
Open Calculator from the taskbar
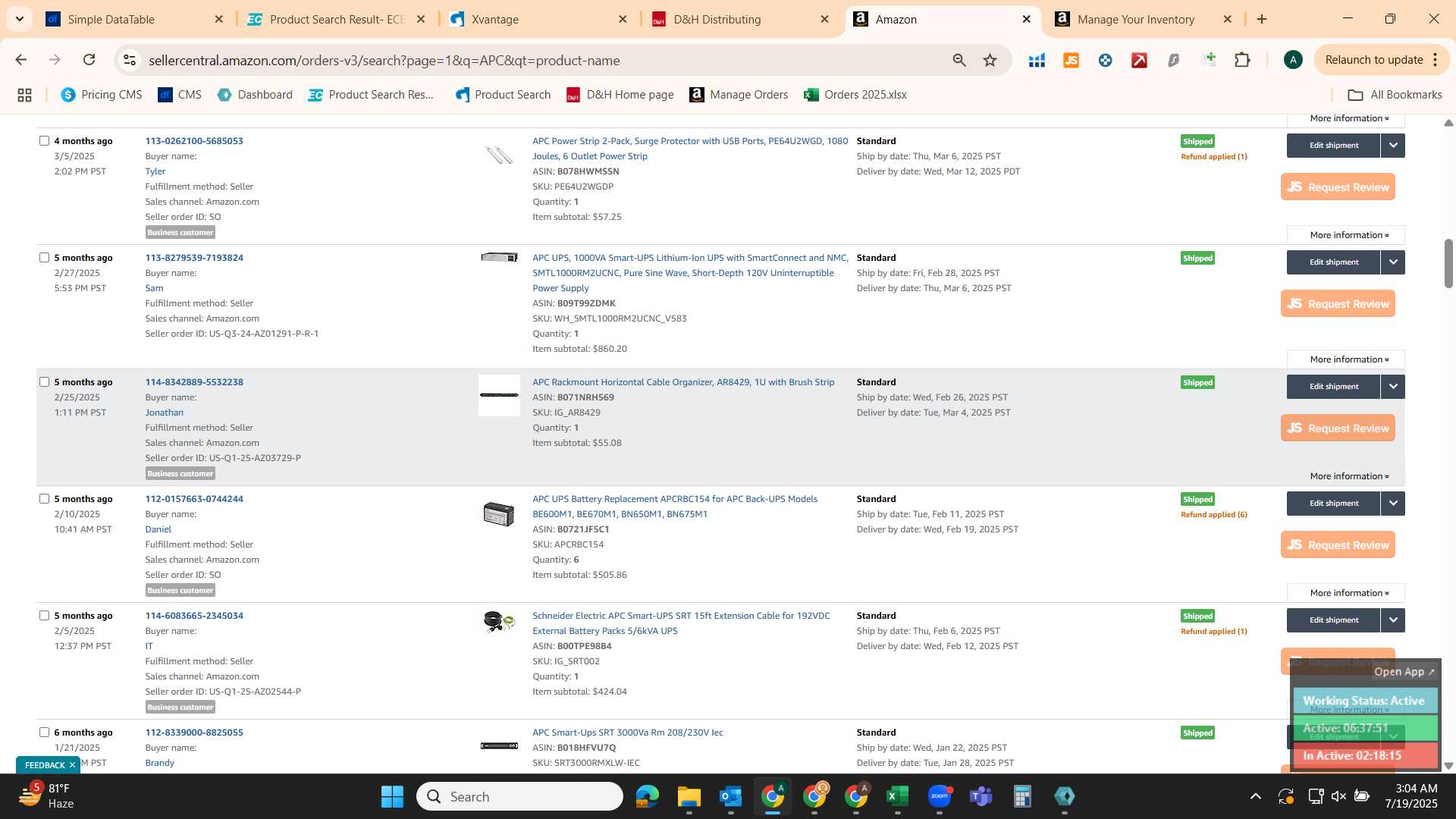pos(1022,796)
